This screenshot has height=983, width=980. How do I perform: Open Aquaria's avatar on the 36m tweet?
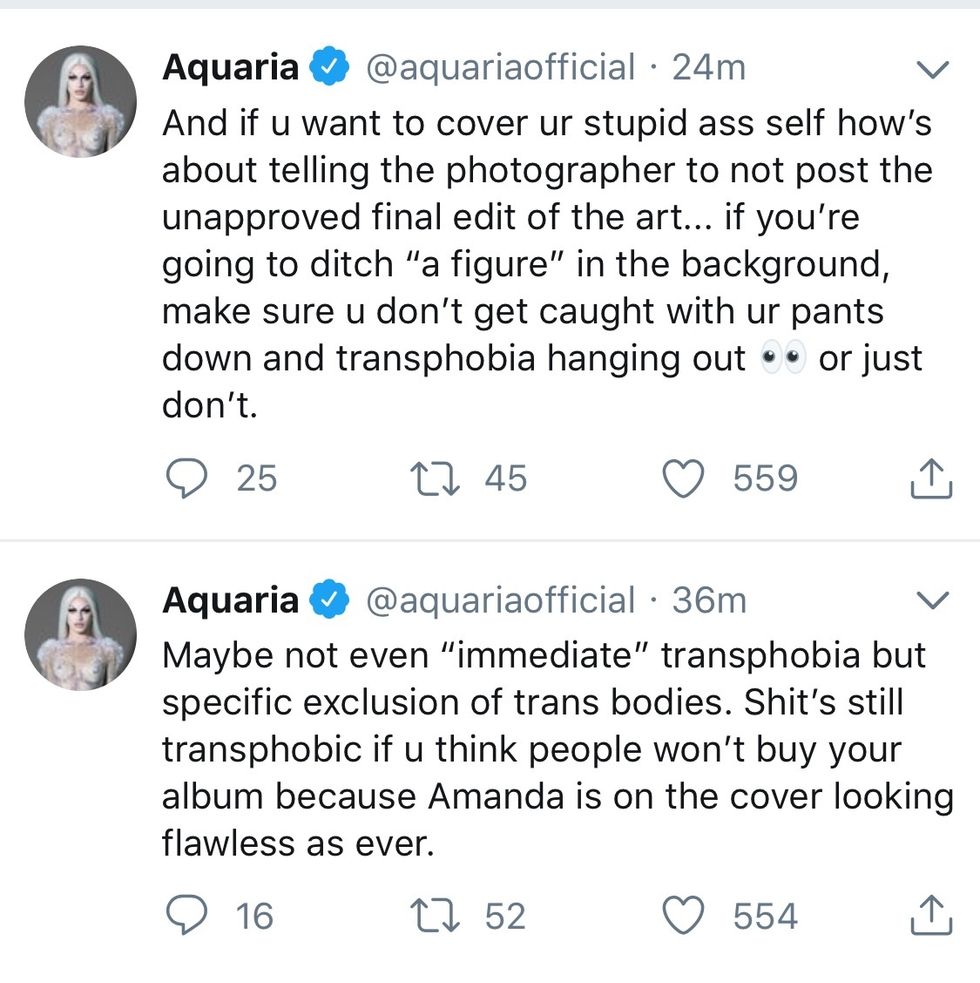coord(80,634)
